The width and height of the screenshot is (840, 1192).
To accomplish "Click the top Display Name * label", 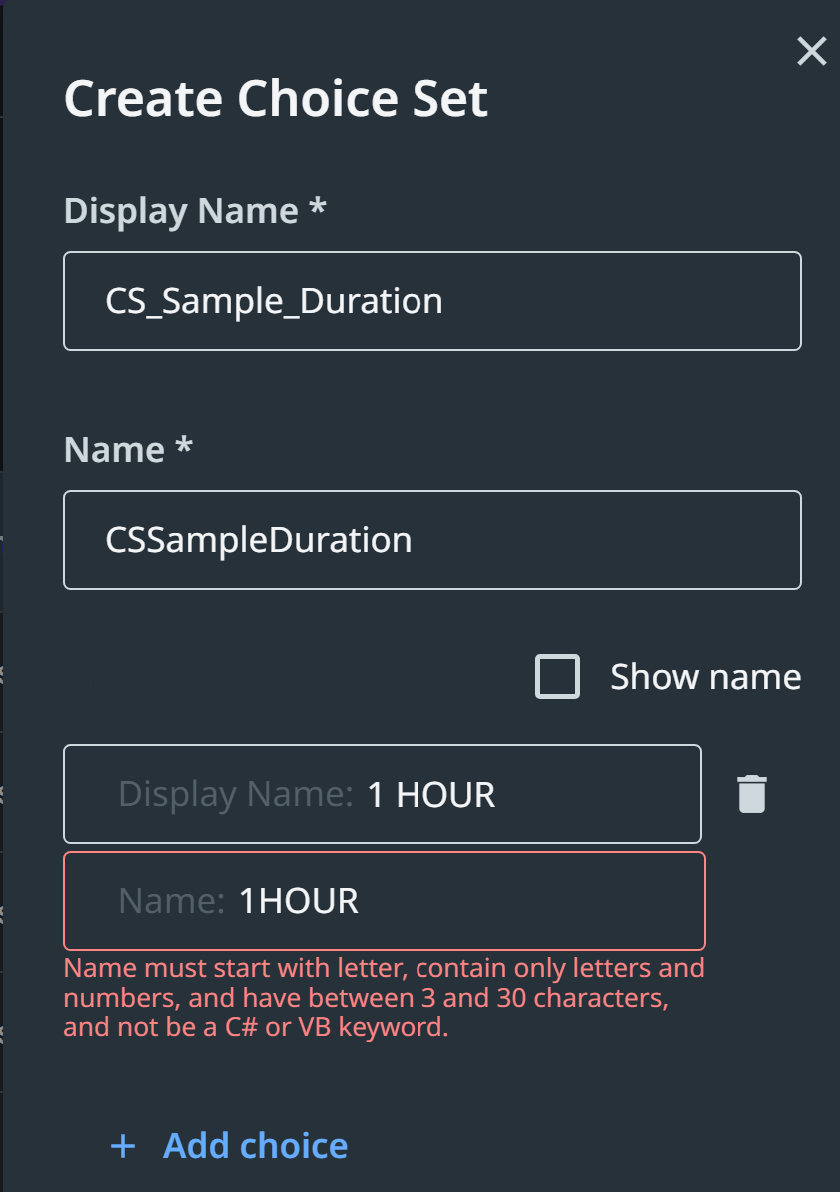I will click(195, 212).
